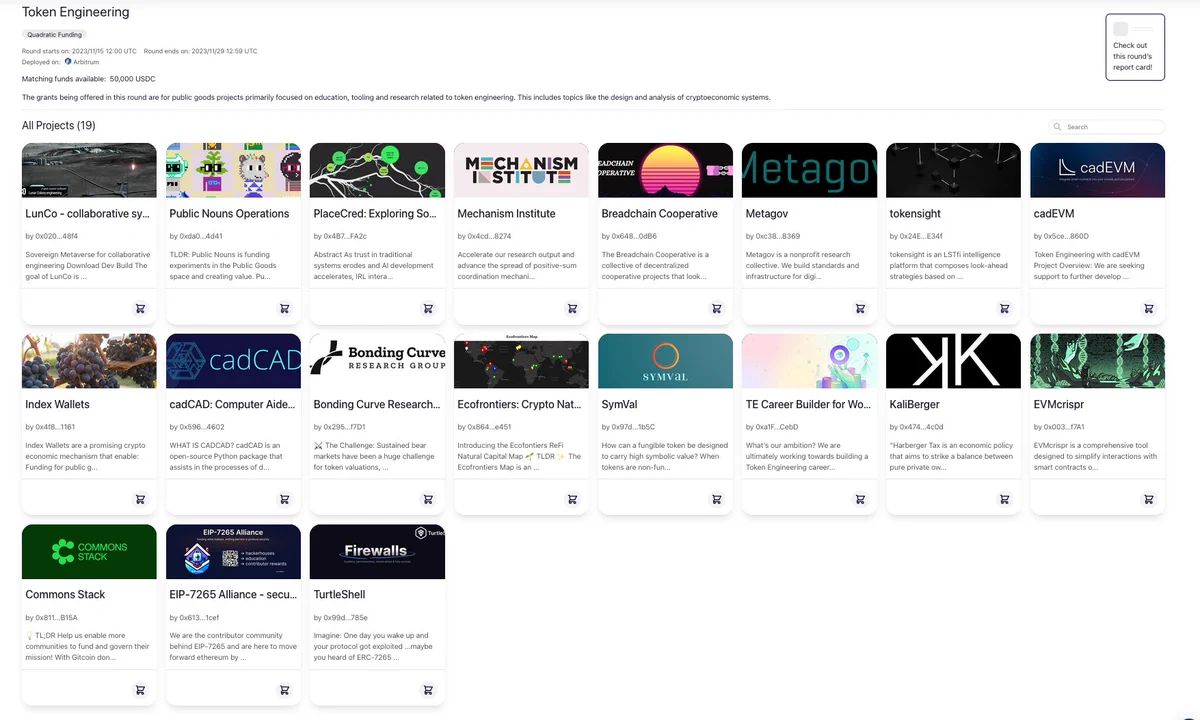
Task: Add TE Career Builder to cart
Action: click(860, 499)
